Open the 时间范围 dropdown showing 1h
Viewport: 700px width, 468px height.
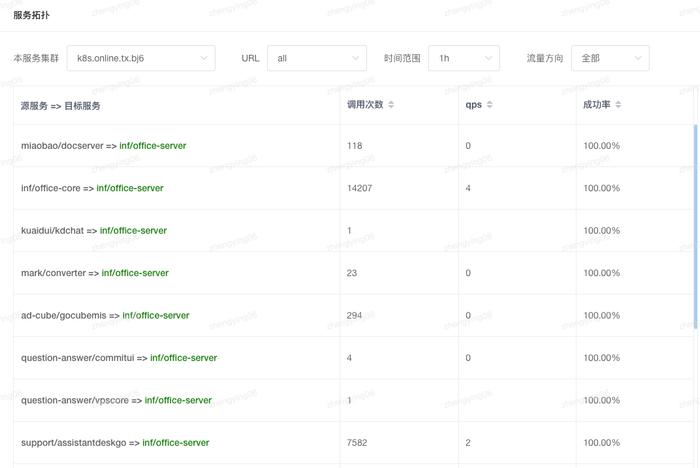point(464,58)
